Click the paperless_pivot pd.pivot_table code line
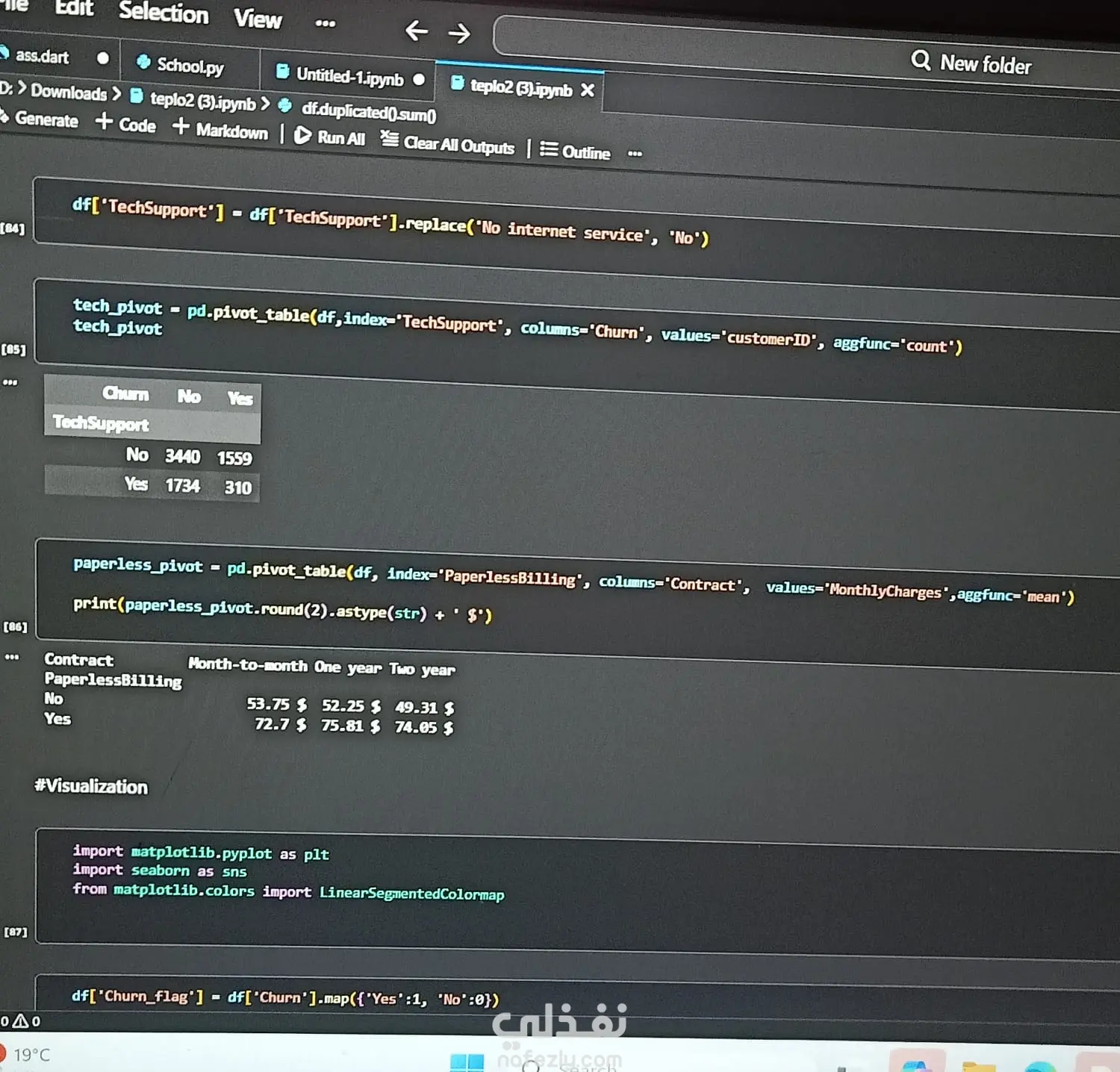Image resolution: width=1120 pixels, height=1072 pixels. coord(573,580)
